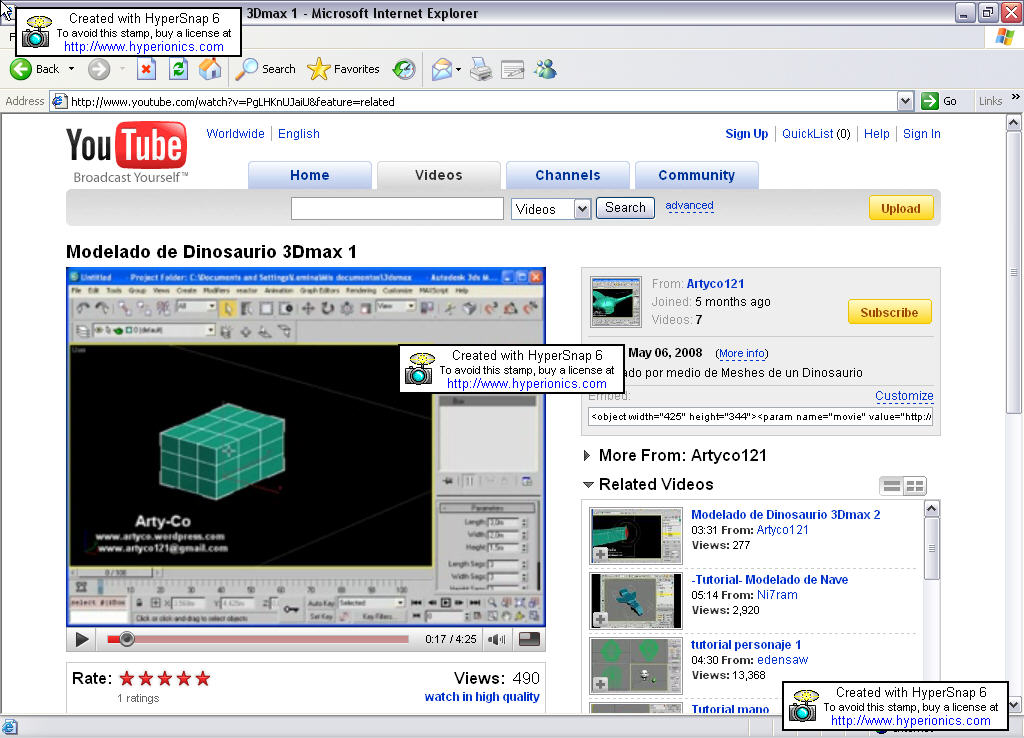Add Tutorial Modelado de Nave to QuickList
The image size is (1024, 738).
click(600, 618)
